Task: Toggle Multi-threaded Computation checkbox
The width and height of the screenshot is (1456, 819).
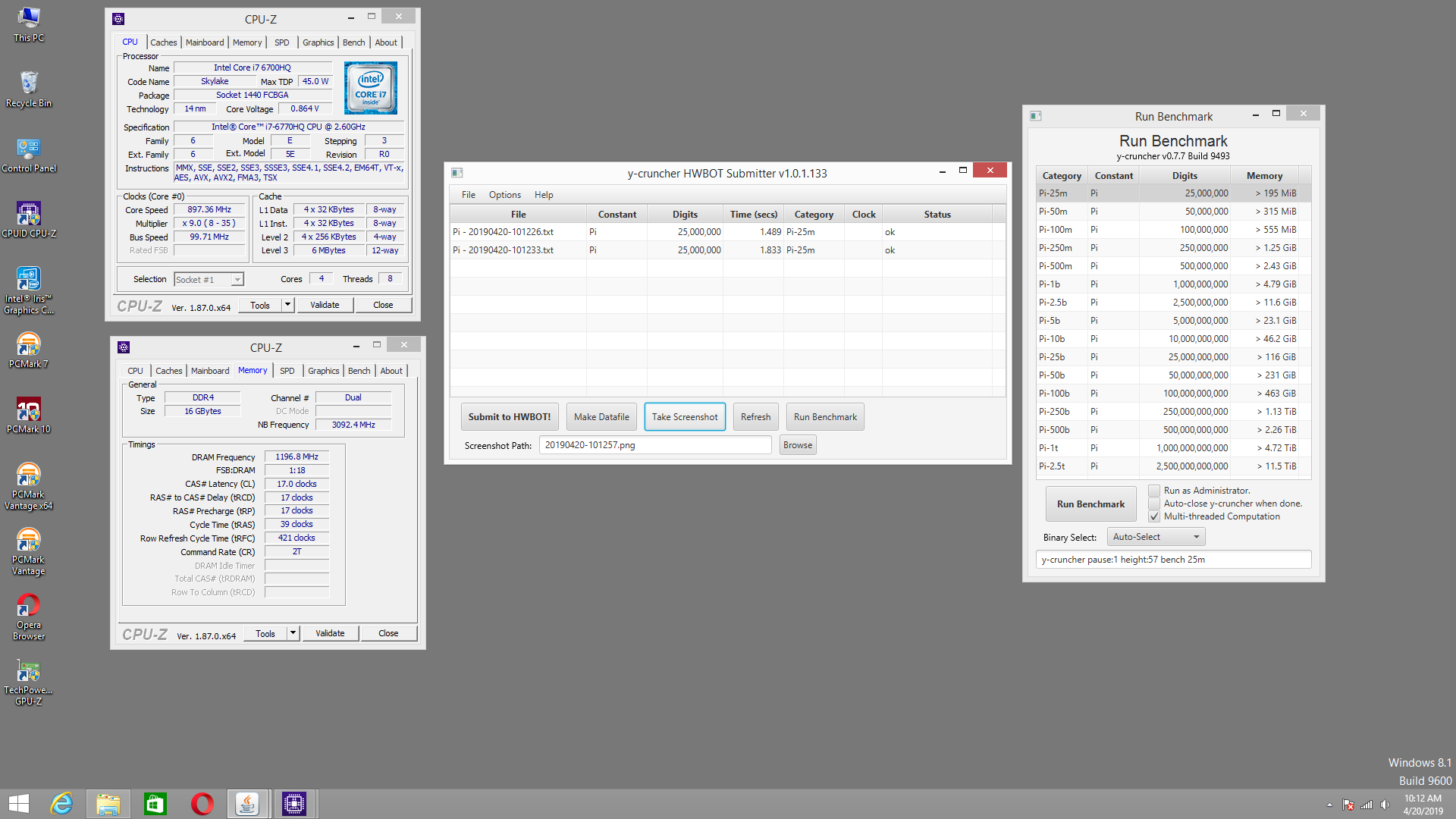Action: (1154, 516)
